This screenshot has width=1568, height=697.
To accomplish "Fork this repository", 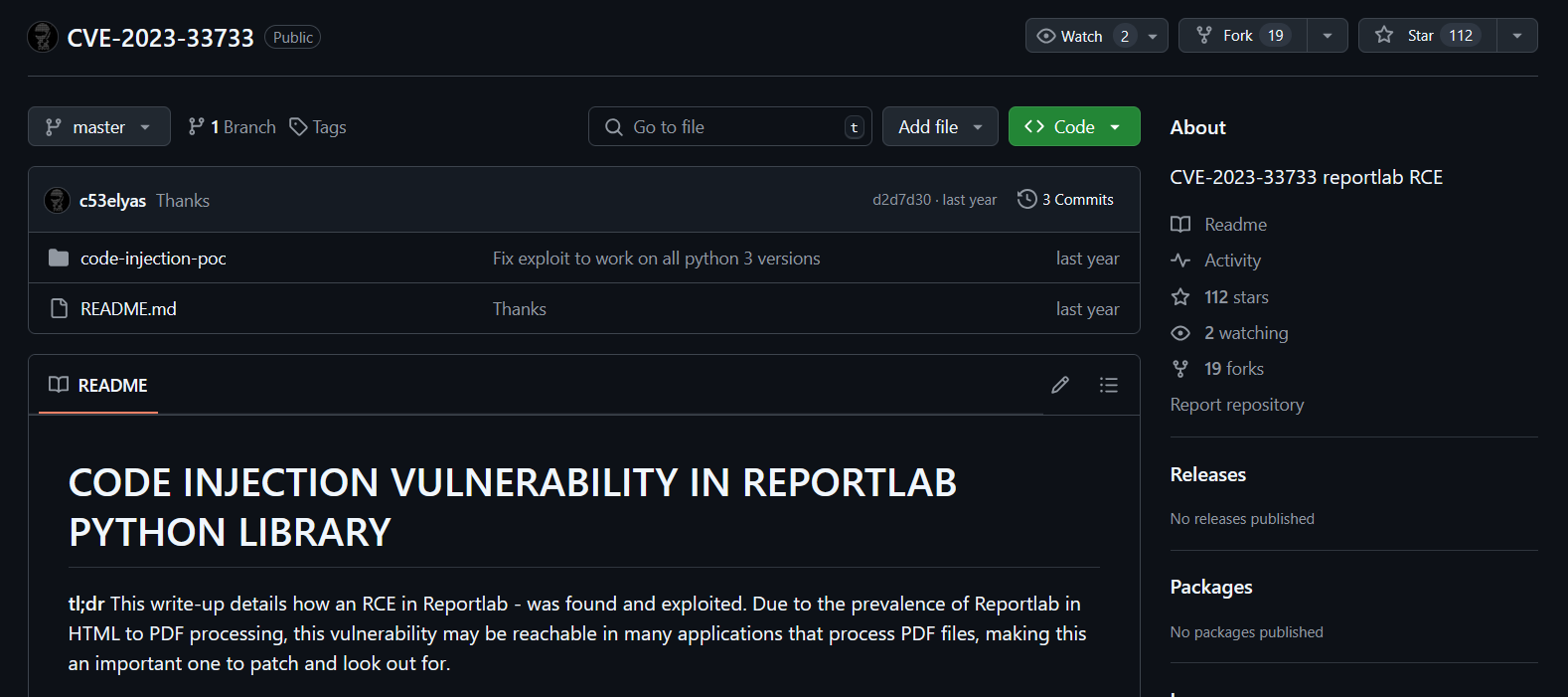I will [x=1243, y=36].
